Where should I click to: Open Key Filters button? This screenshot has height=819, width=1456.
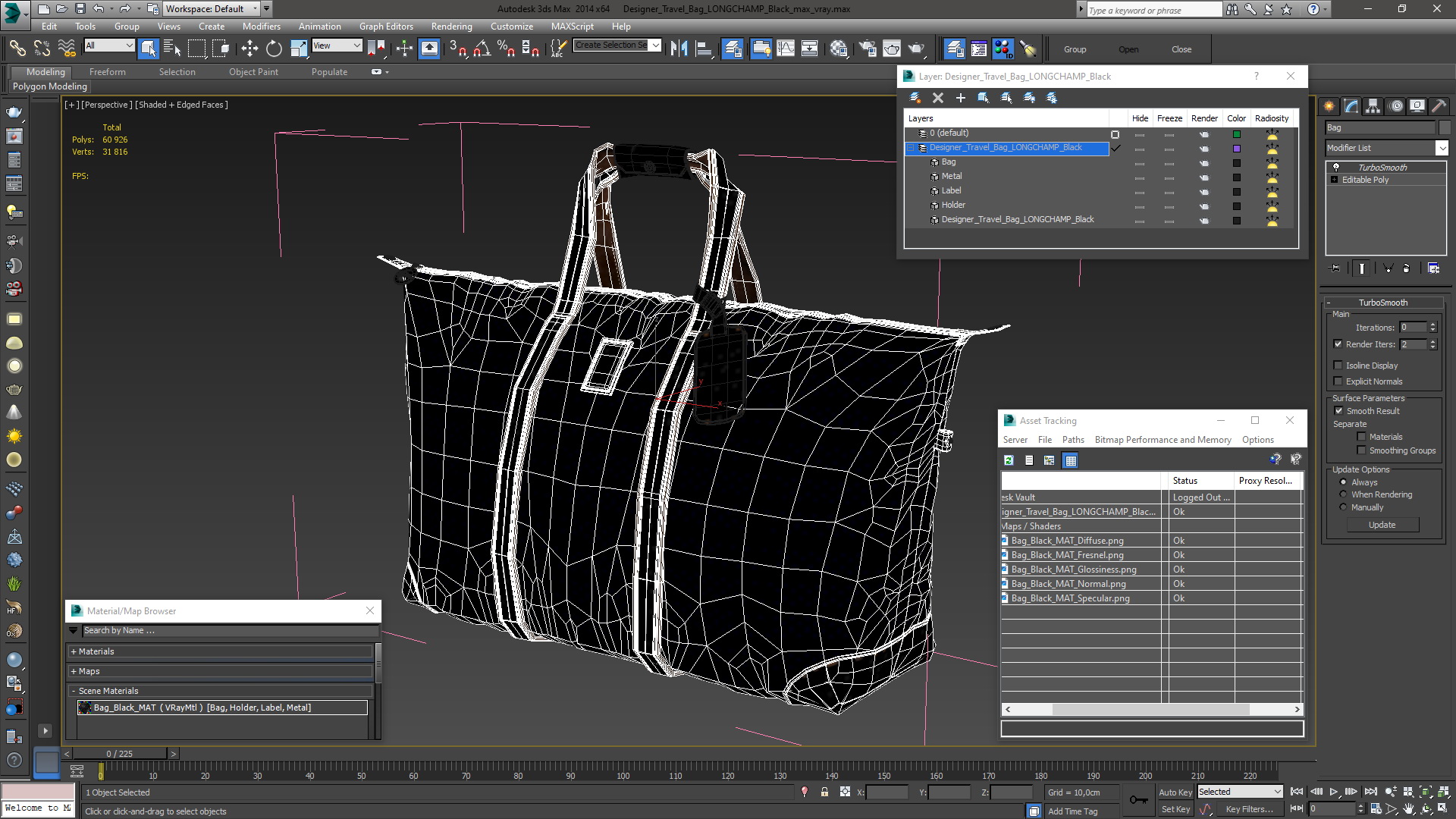tap(1249, 809)
